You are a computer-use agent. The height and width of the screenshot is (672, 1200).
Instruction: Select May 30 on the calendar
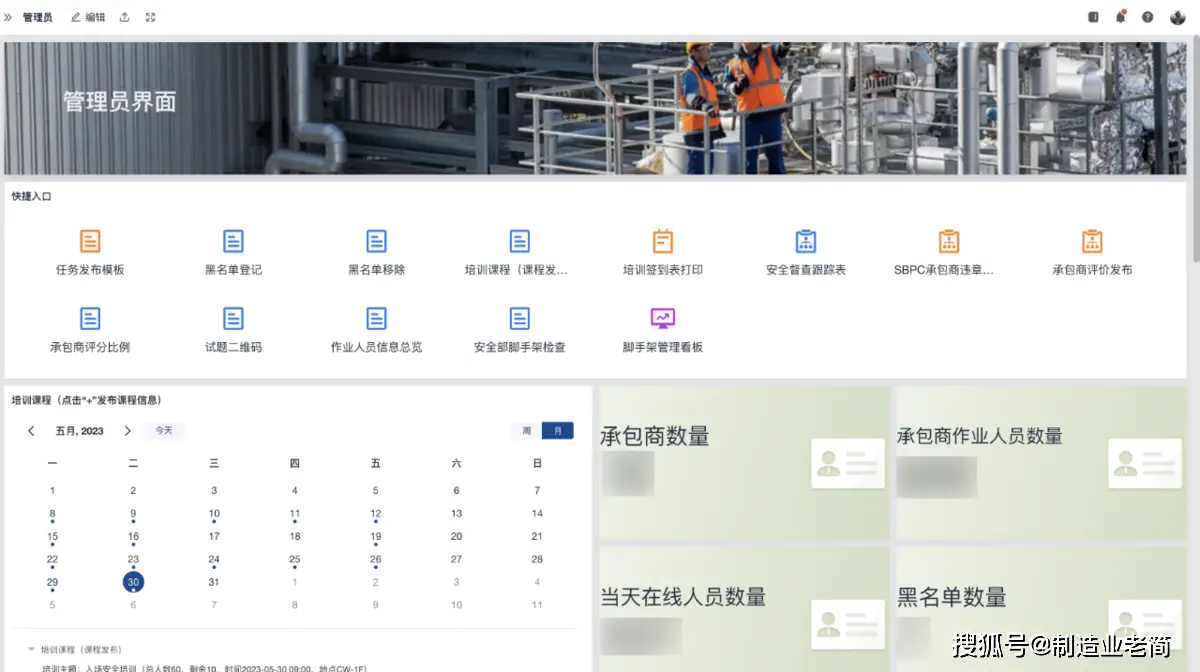pos(133,582)
